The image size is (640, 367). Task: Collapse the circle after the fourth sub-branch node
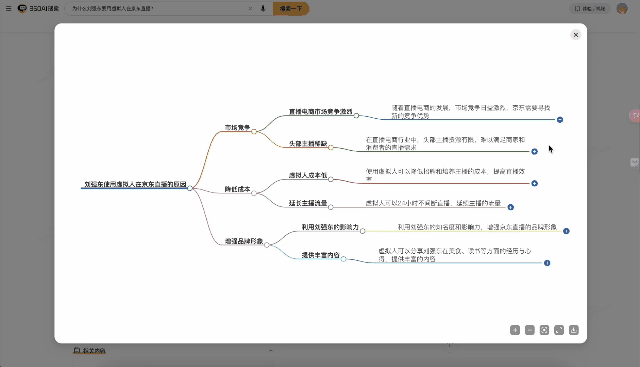coord(331,207)
